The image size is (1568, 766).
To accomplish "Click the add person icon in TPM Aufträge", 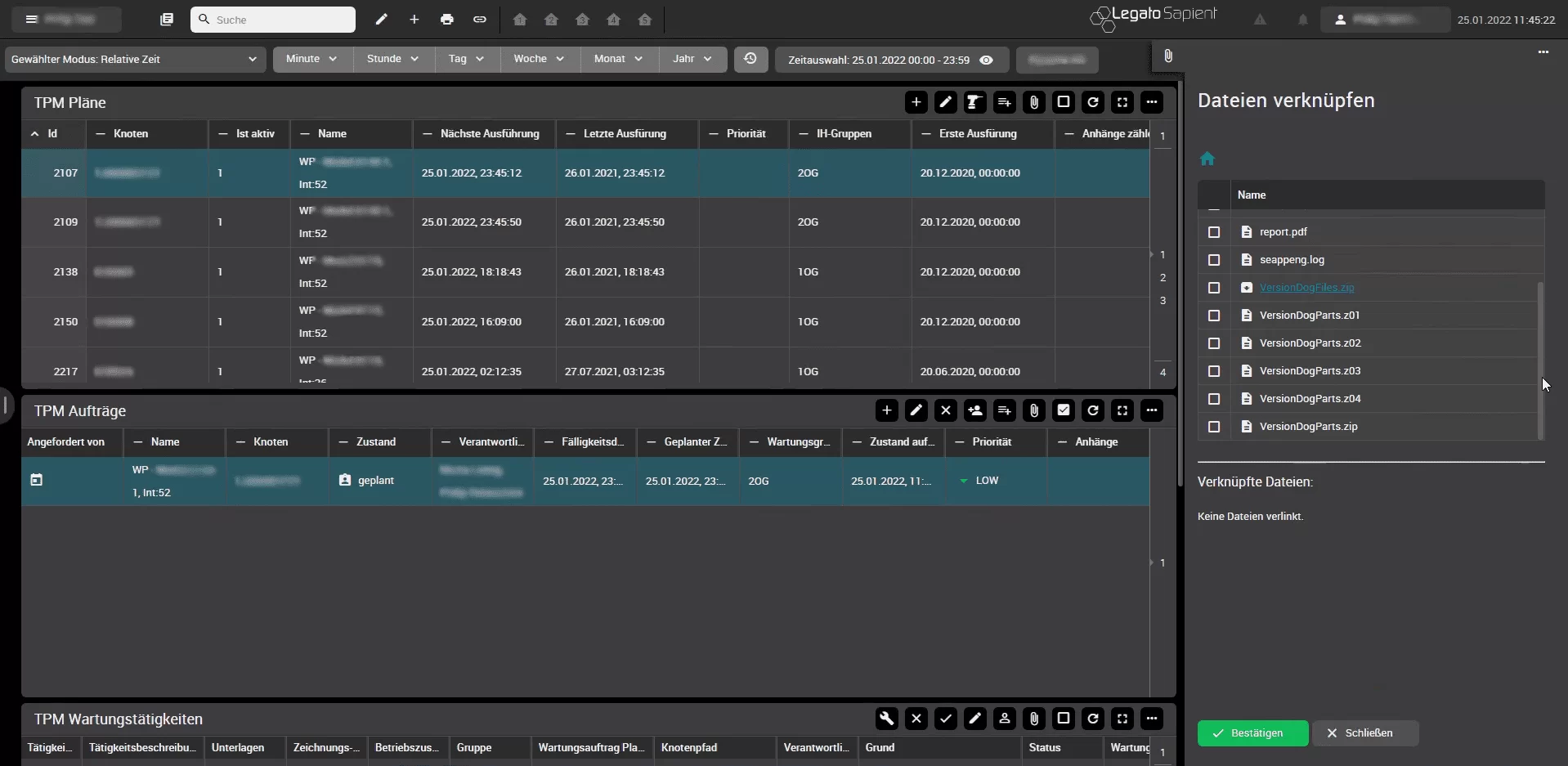I will [974, 410].
